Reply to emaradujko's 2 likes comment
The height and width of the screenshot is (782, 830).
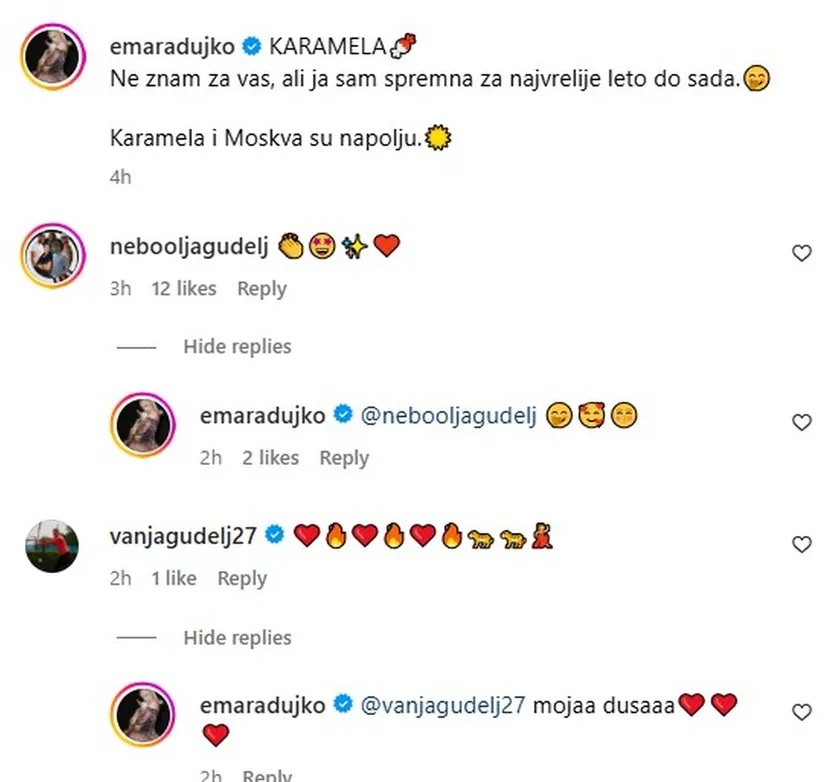(x=344, y=458)
